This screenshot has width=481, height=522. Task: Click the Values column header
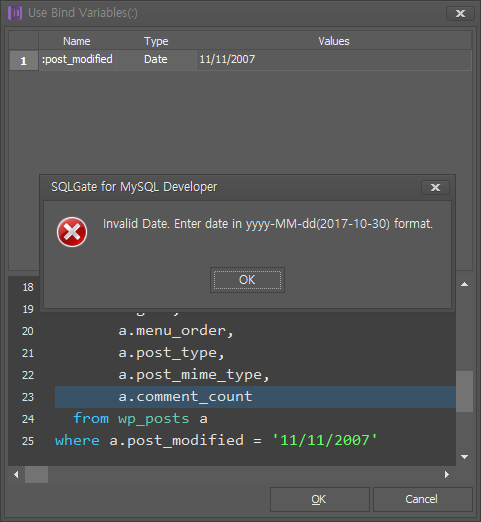click(x=334, y=41)
